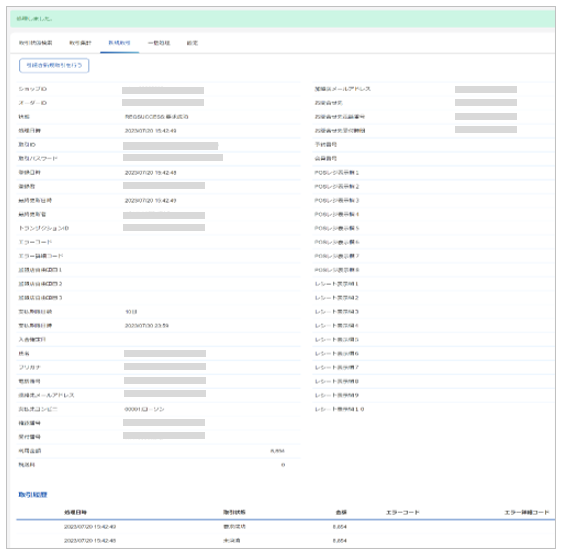Click the エラー詳細コード label in details list
The width and height of the screenshot is (563, 558).
pos(41,256)
